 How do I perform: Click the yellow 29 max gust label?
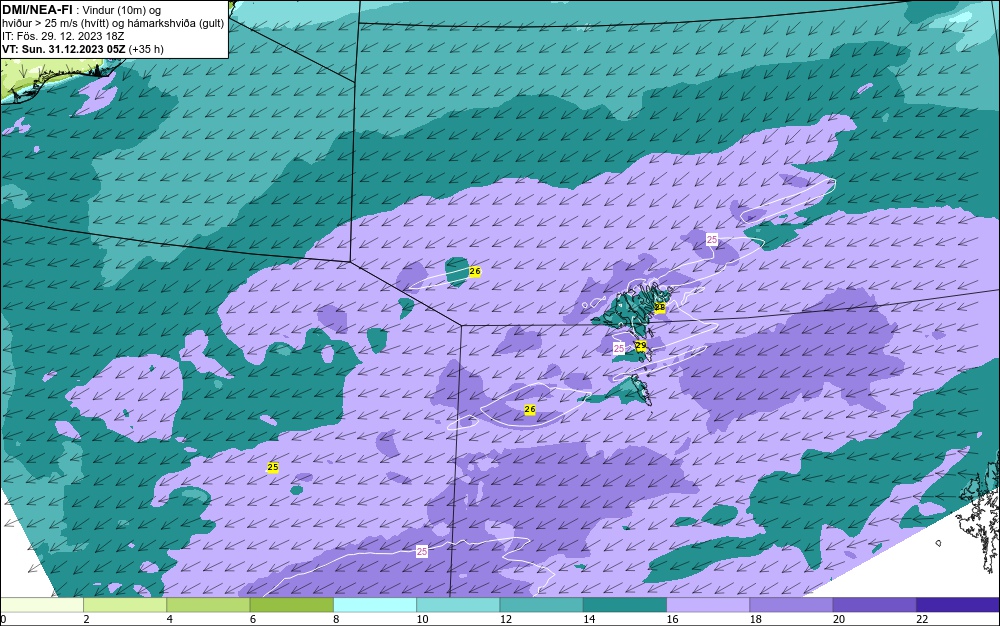641,346
